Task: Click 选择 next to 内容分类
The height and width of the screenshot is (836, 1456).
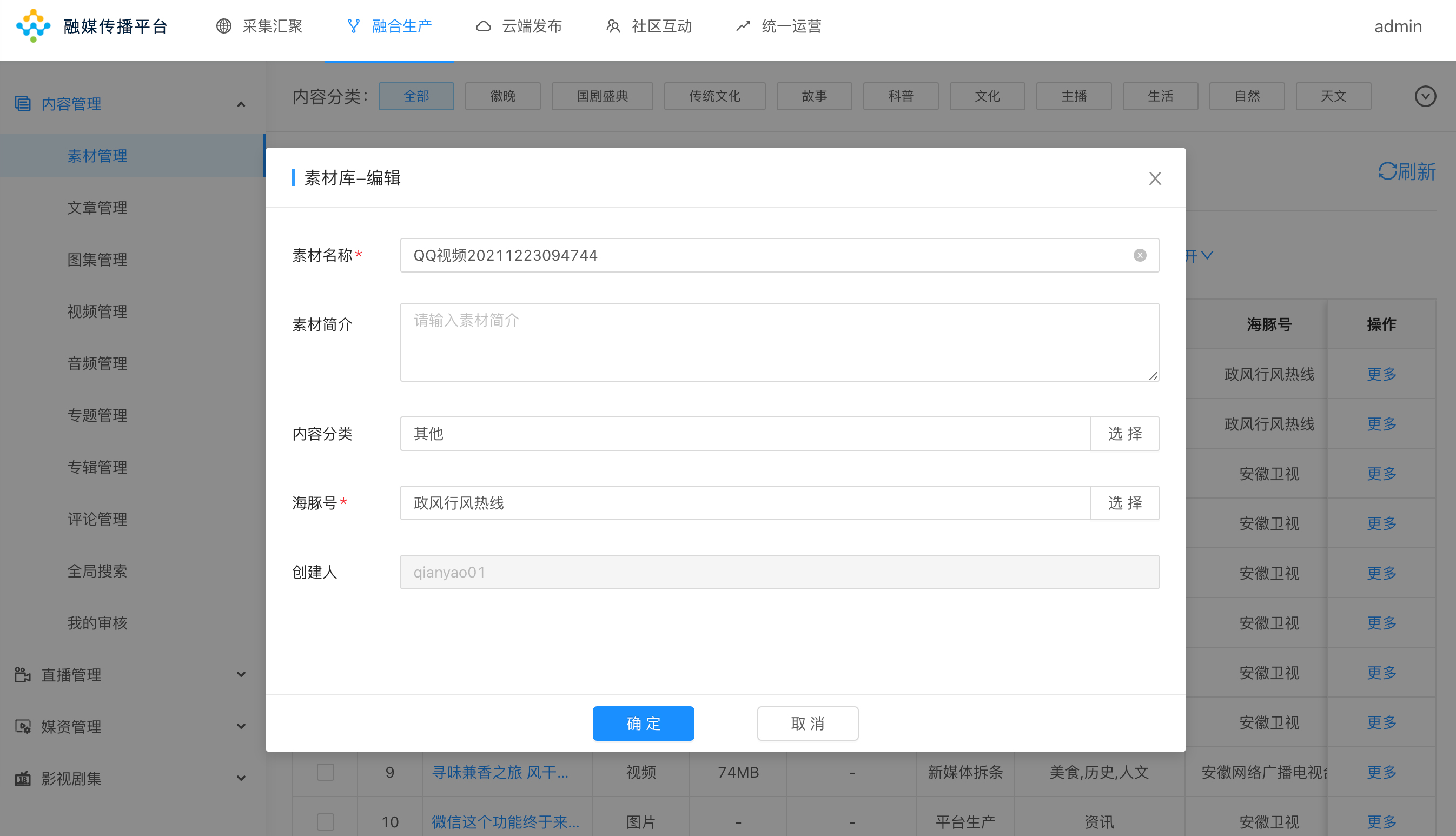Action: [x=1125, y=434]
